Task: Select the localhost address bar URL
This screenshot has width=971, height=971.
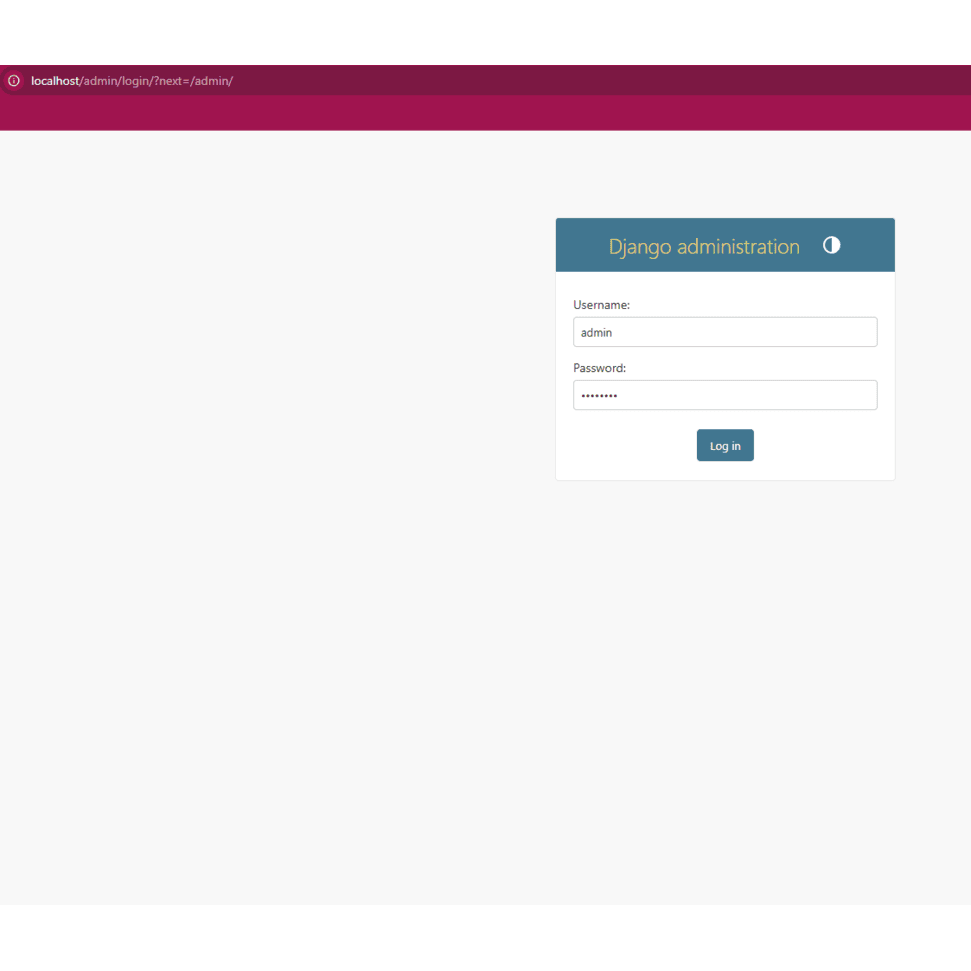Action: 132,81
